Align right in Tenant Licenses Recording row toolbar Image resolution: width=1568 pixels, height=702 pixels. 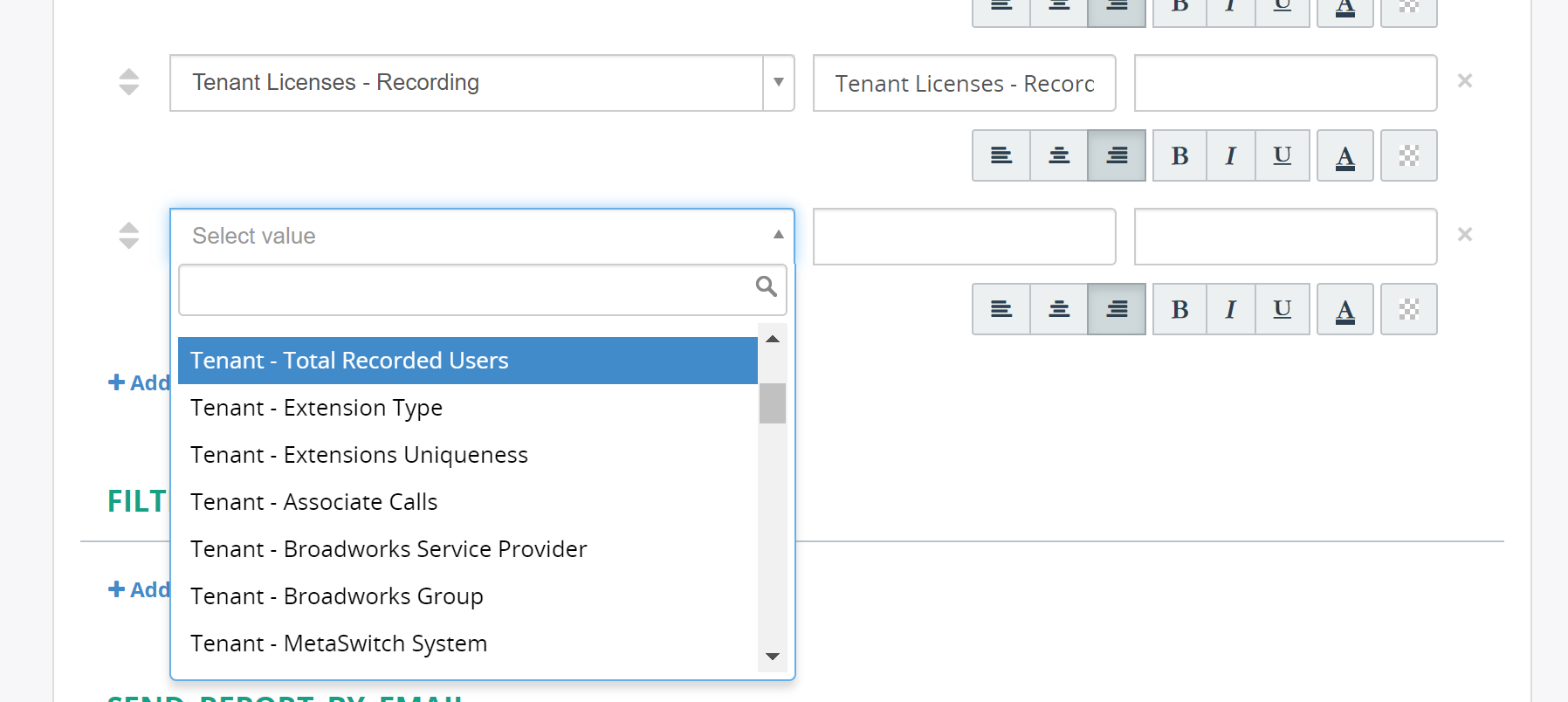tap(1117, 155)
